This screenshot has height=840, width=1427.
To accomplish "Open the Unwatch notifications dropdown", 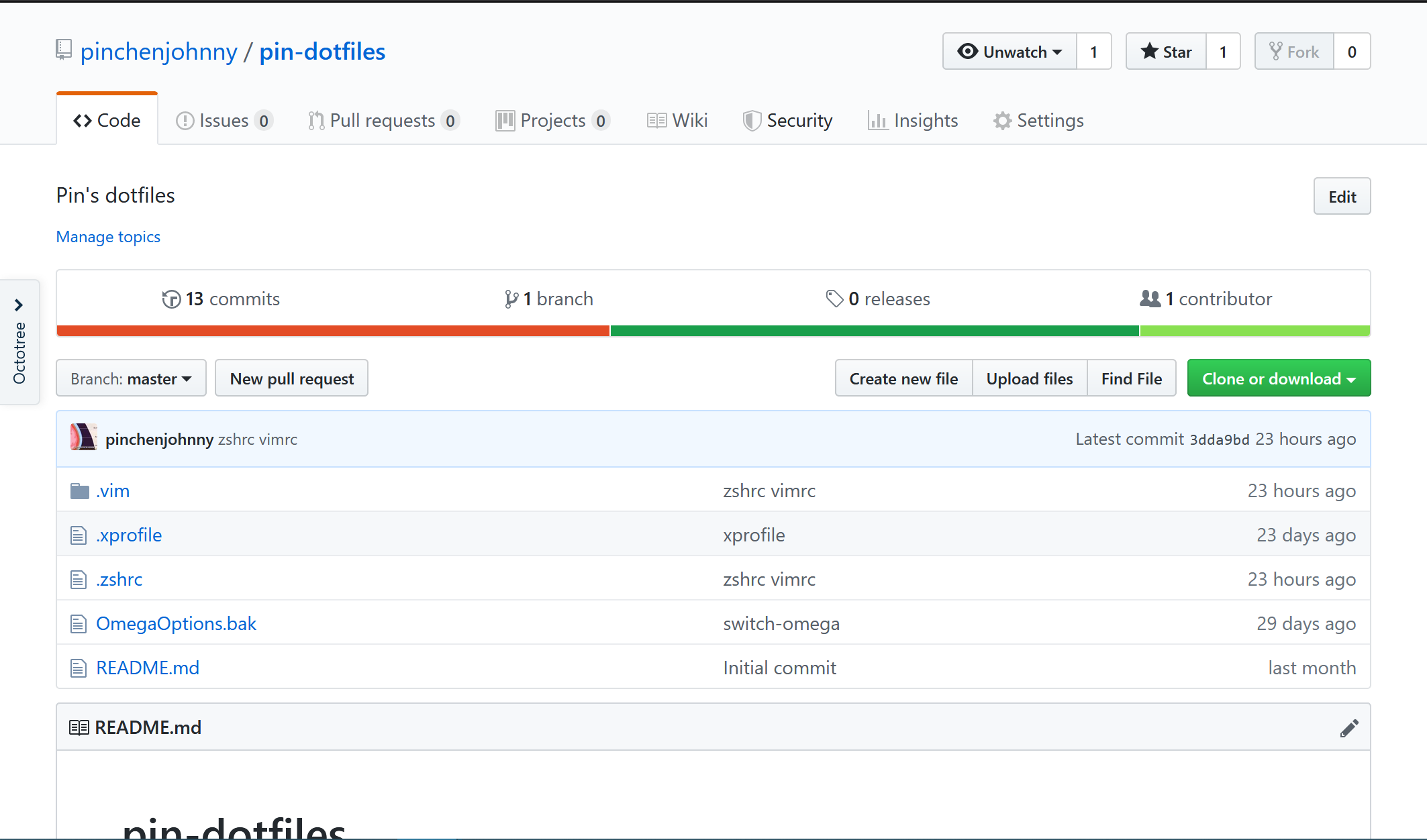I will point(1010,52).
